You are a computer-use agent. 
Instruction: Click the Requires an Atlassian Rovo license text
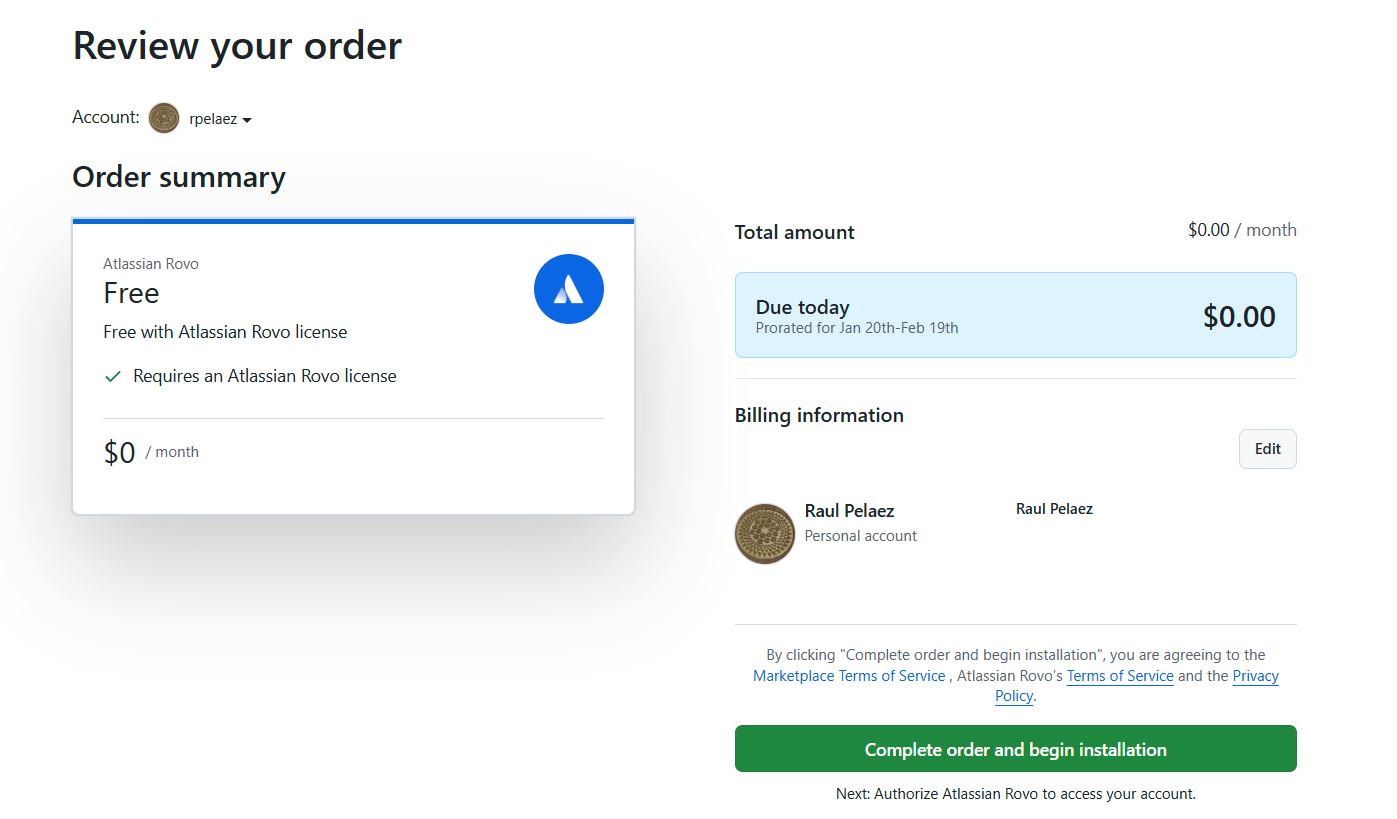click(x=264, y=377)
